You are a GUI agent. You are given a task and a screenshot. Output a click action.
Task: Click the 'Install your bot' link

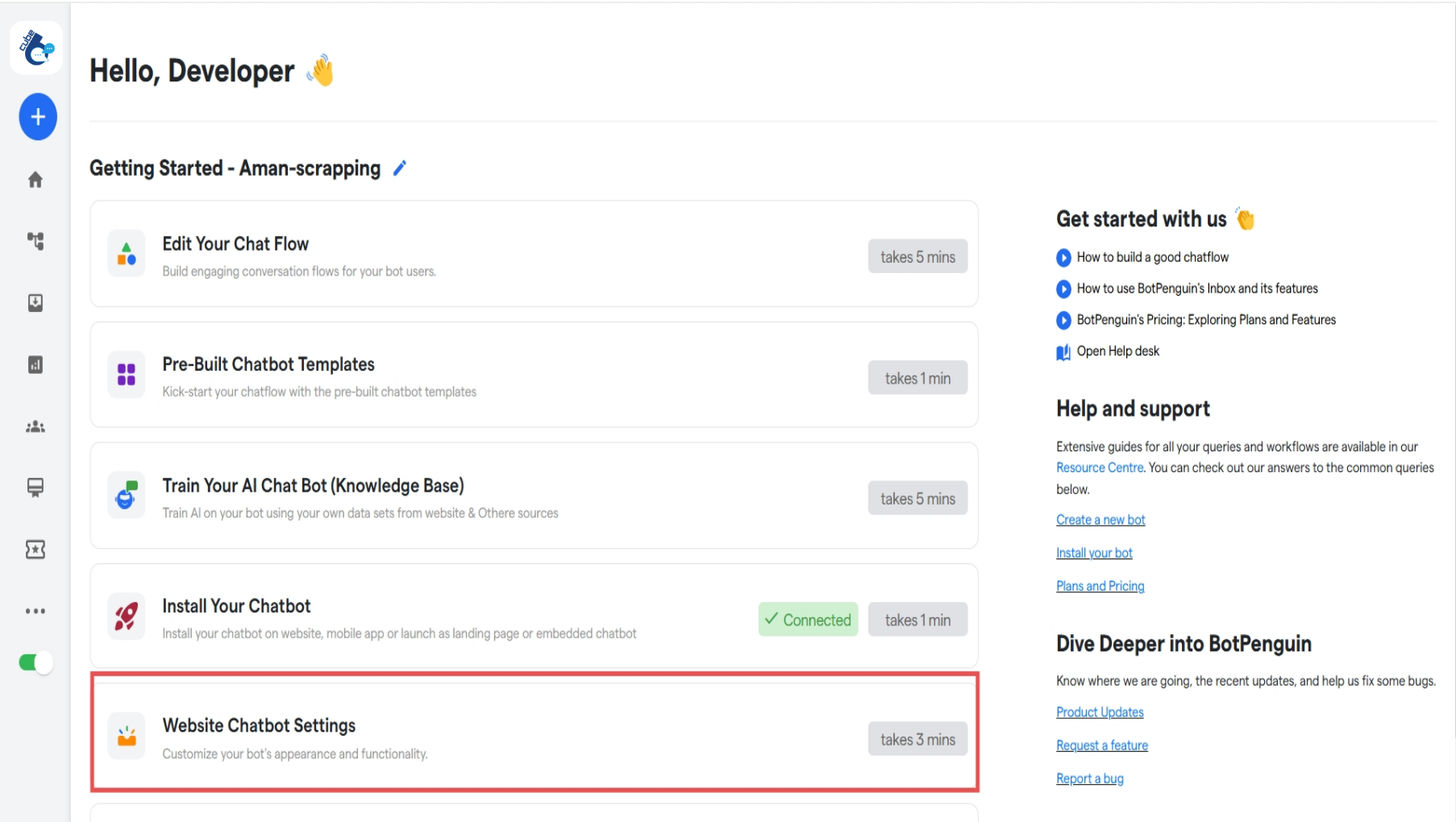[x=1094, y=553]
